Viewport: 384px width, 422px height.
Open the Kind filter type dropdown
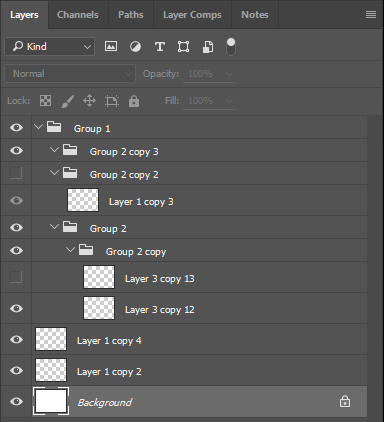click(x=49, y=47)
